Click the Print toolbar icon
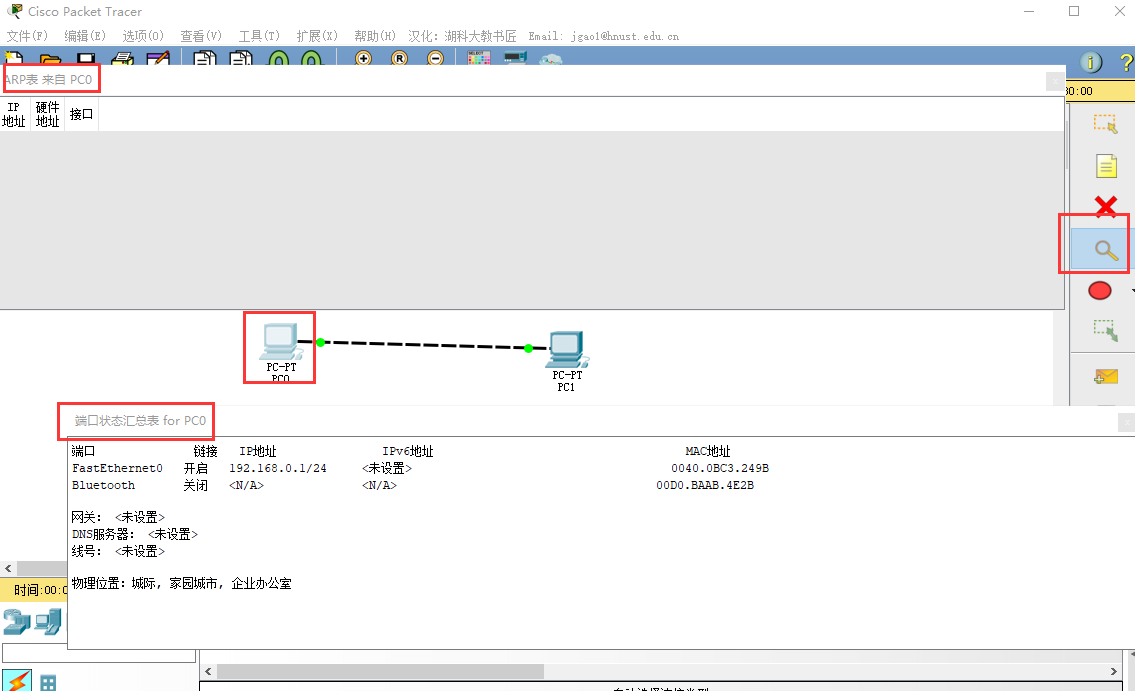Screen dimensions: 1135x691 122,59
